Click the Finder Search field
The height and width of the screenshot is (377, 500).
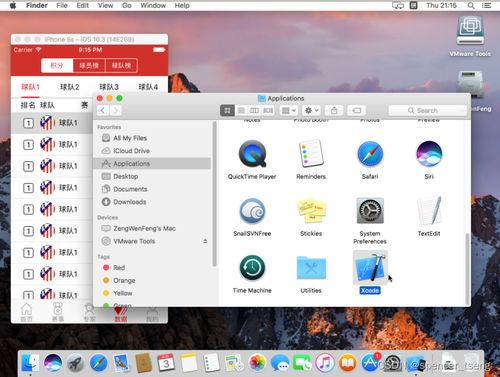[428, 110]
